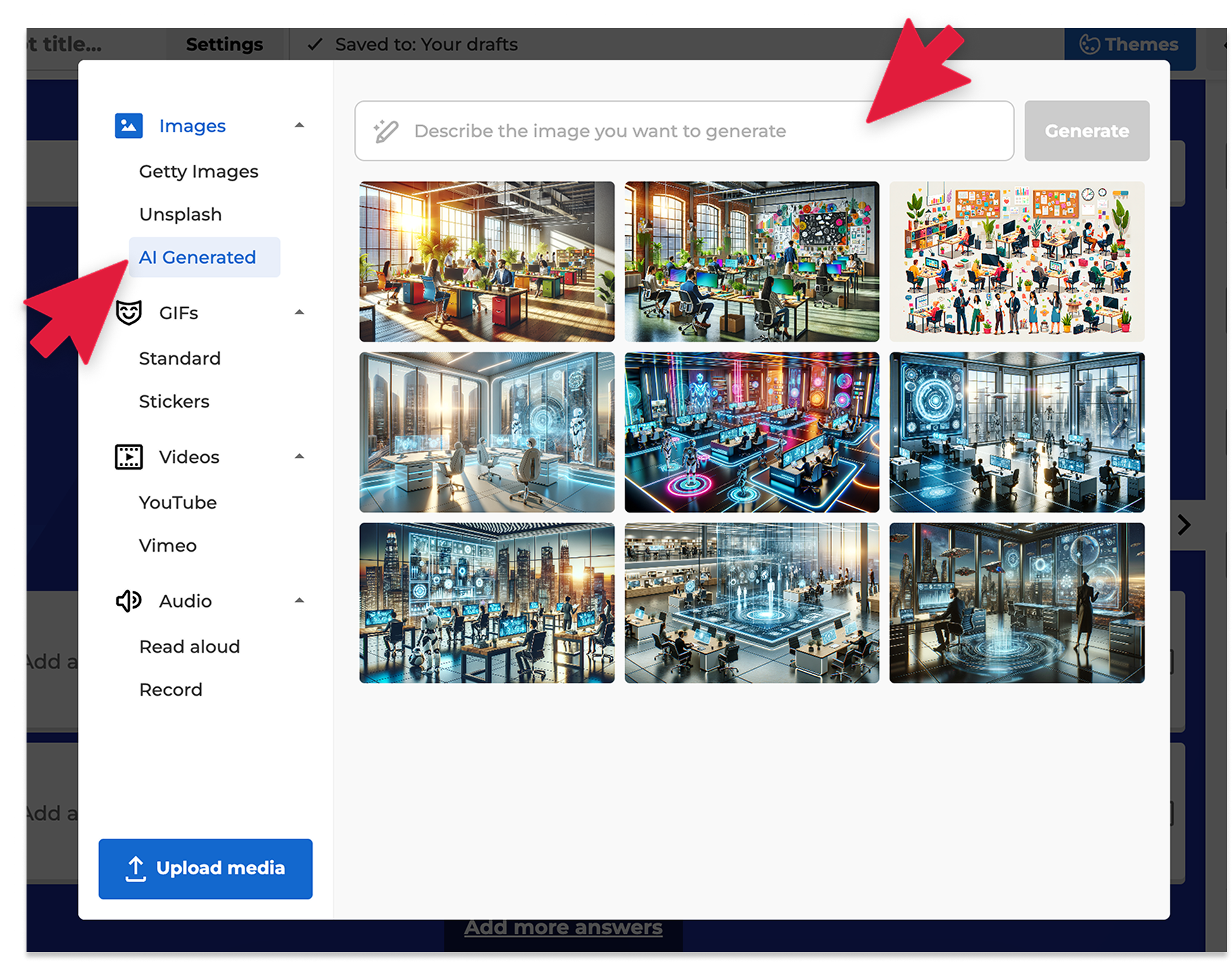Viewport: 1232px width, 962px height.
Task: Click the Videos section label
Action: click(189, 457)
